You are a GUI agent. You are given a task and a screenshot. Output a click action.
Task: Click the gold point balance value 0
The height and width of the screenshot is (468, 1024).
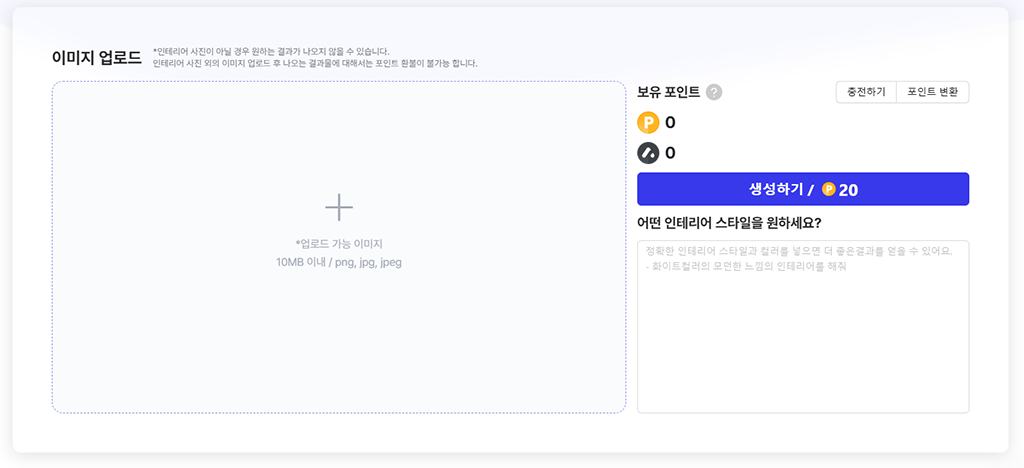[x=670, y=123]
